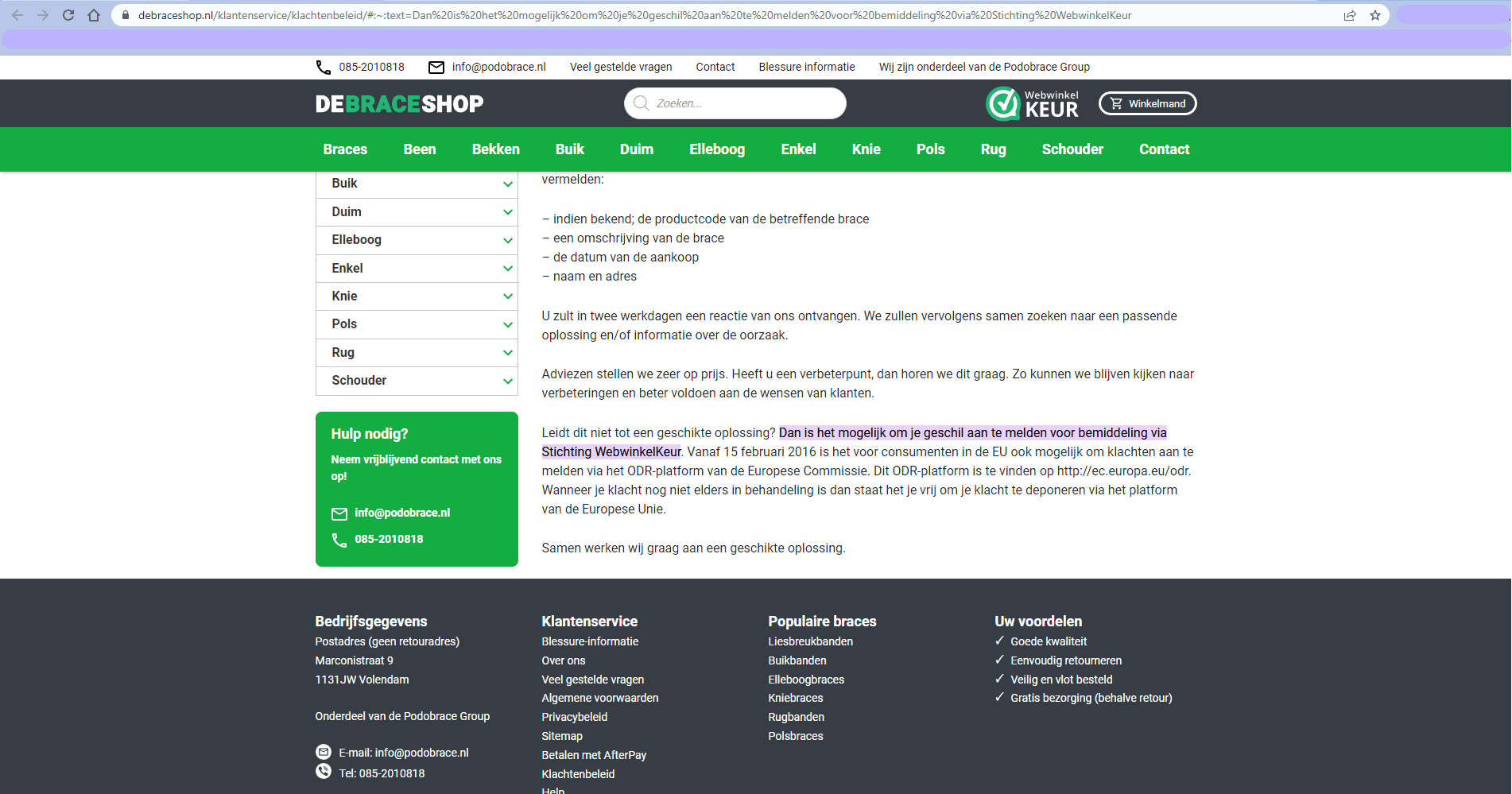Open Algemene voorwaarden footer link
The image size is (1512, 794).
600,698
